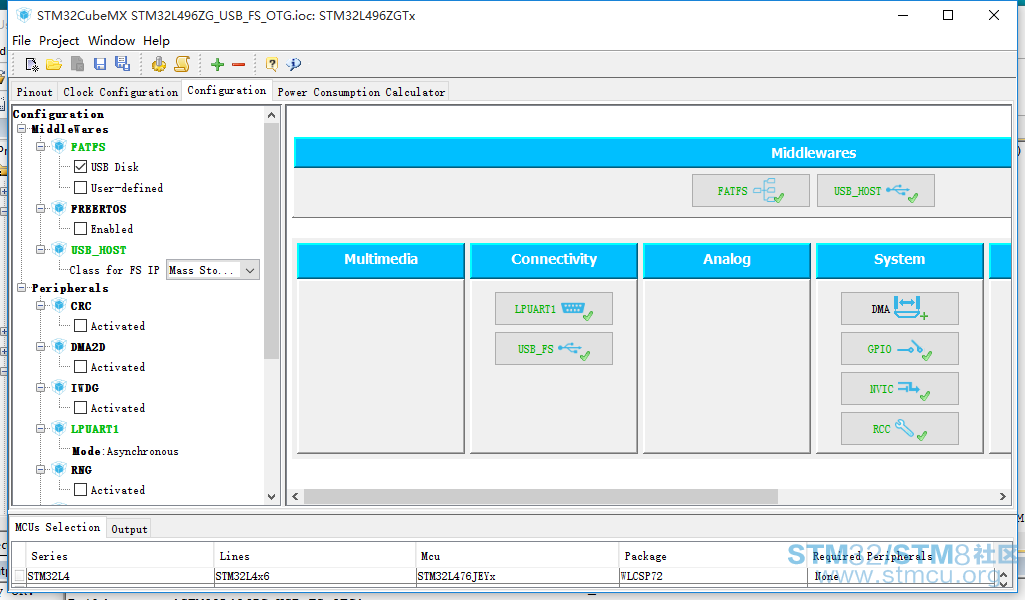Click the RNG cube icon in tree
1025x600 pixels.
coord(59,469)
